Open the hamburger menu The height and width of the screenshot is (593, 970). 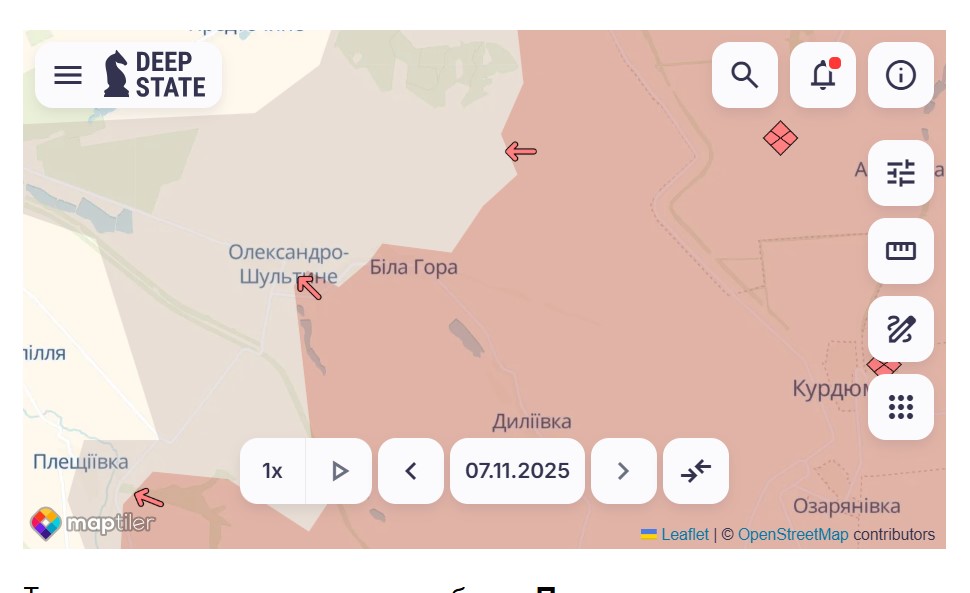click(68, 75)
